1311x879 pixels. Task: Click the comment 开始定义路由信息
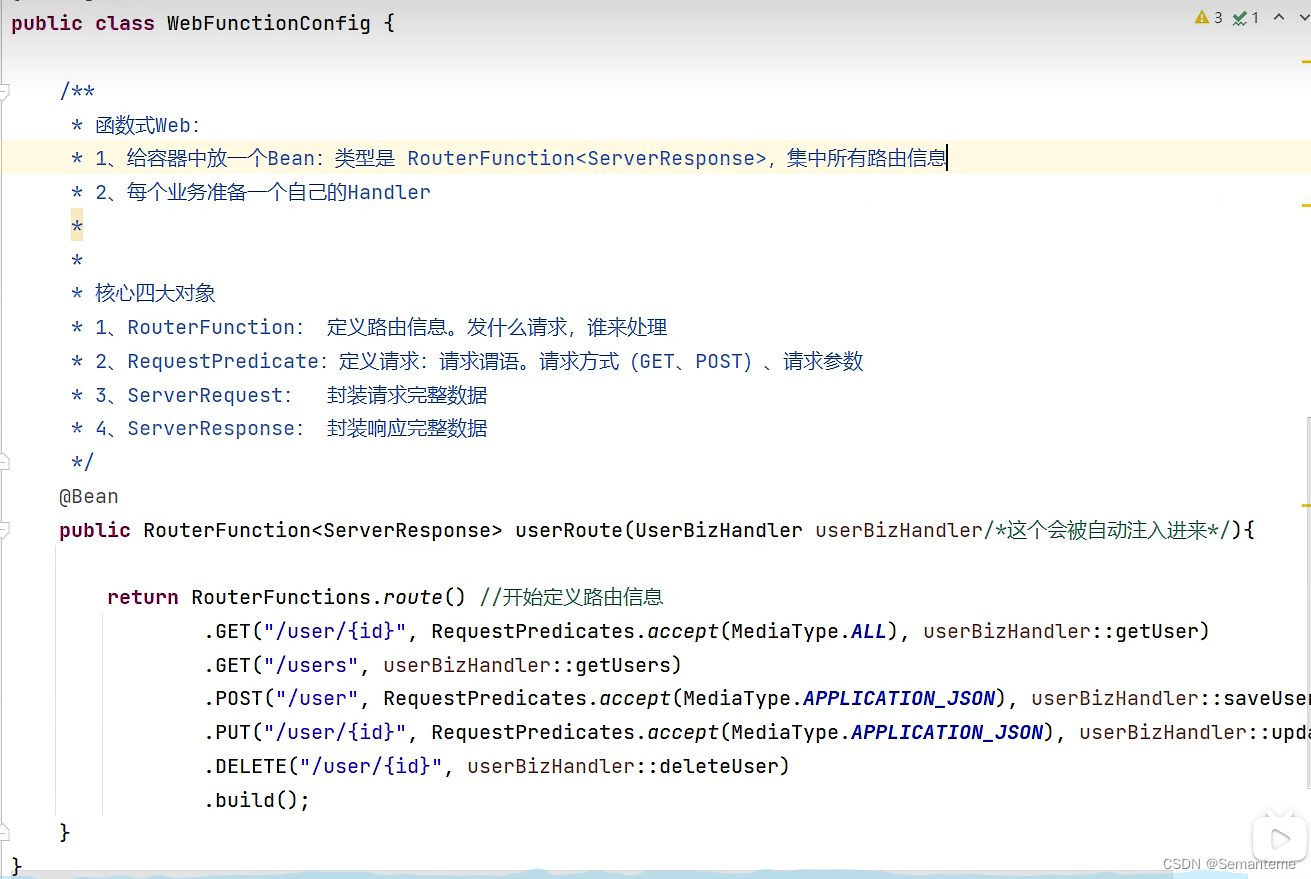coord(571,597)
